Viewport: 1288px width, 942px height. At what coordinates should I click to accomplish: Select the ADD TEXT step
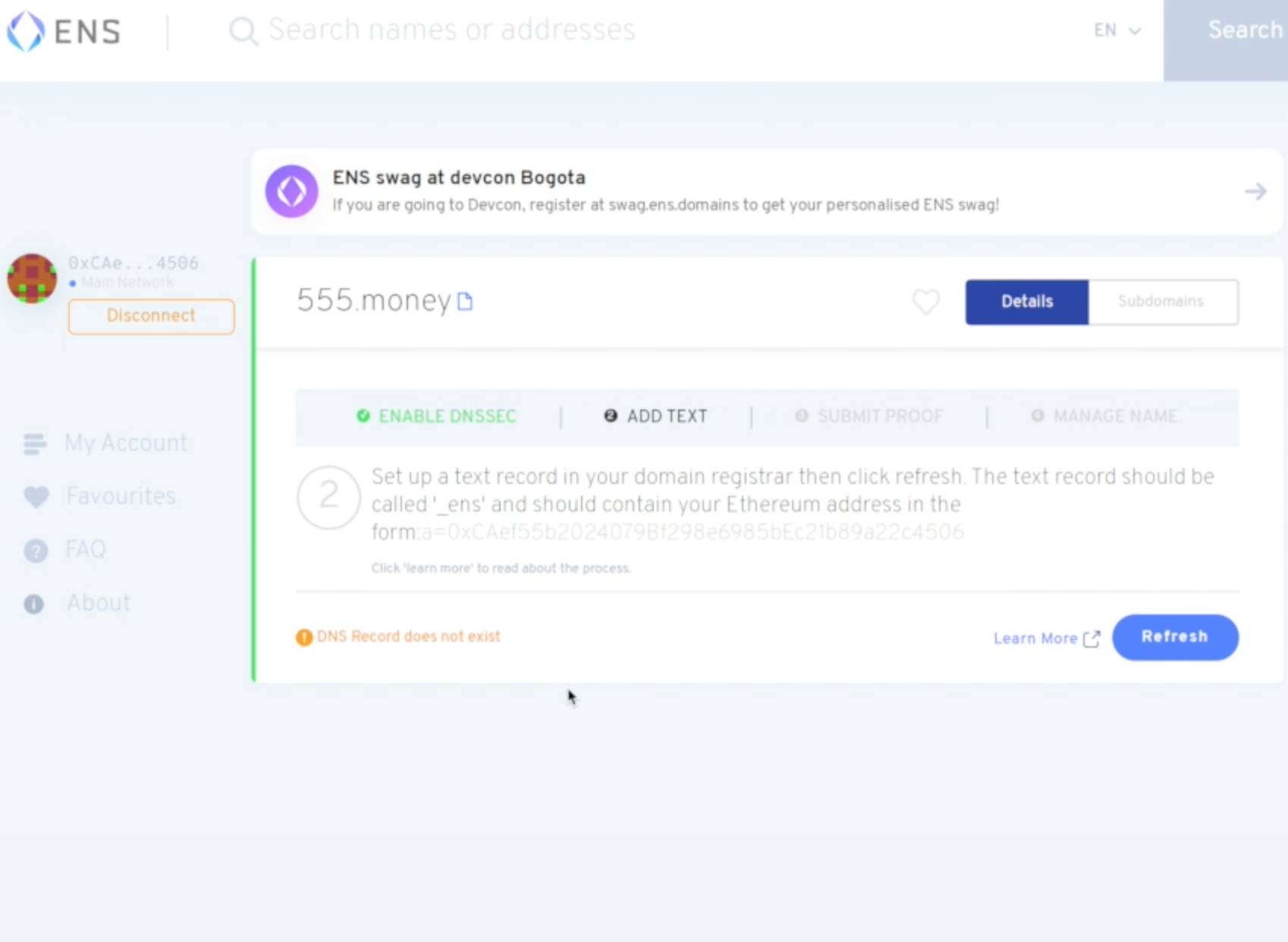pos(656,416)
